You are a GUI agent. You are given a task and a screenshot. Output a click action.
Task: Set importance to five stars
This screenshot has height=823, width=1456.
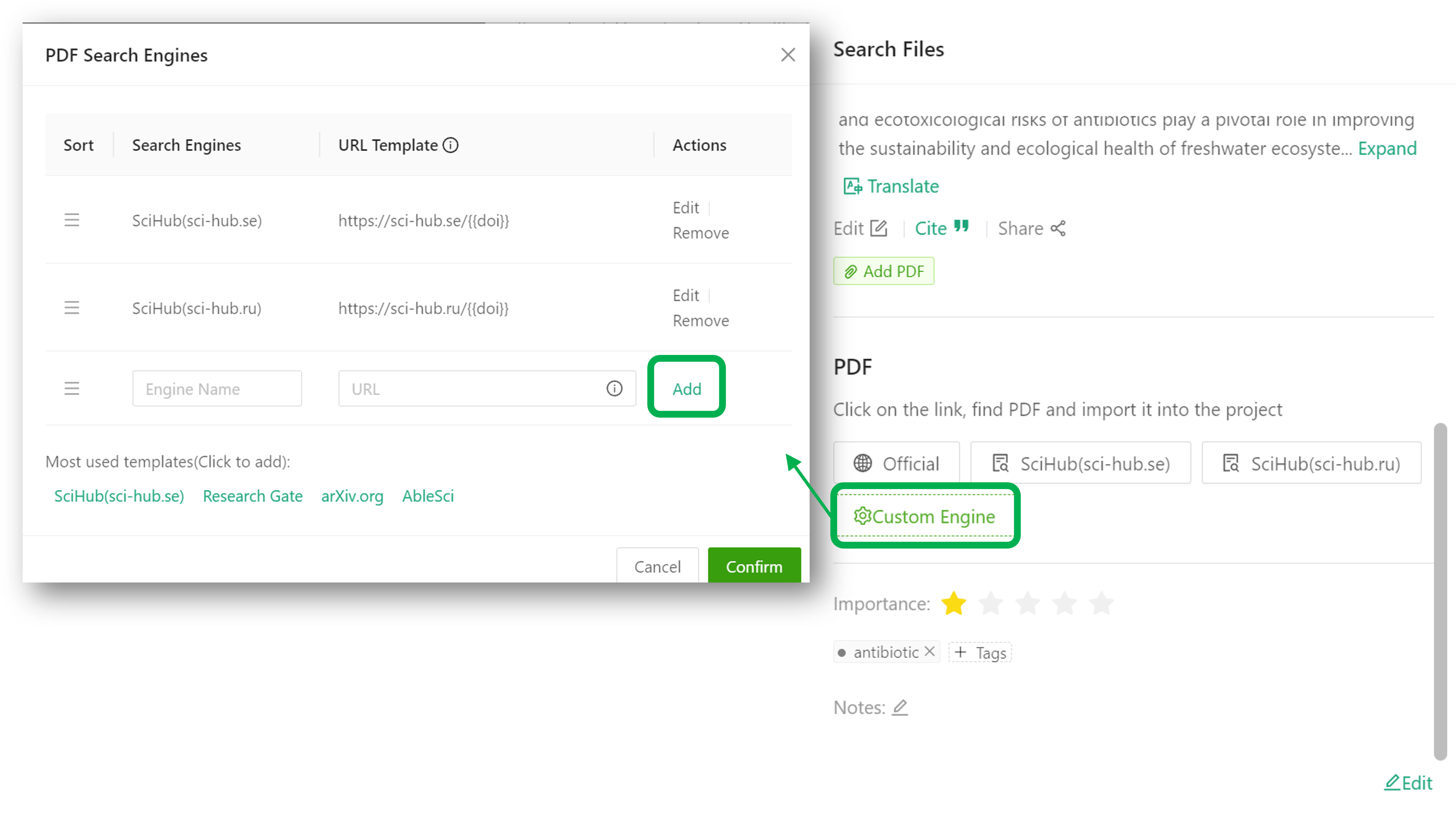[1102, 603]
